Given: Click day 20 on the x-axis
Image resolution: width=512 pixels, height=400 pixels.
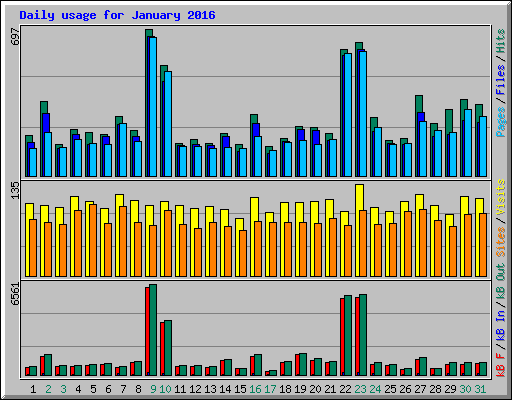Looking at the screenshot, I should coord(315,389).
